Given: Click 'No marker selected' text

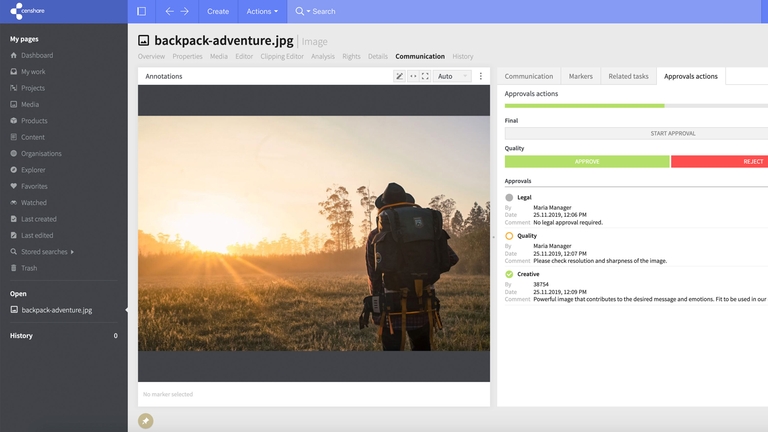Looking at the screenshot, I should [x=168, y=394].
